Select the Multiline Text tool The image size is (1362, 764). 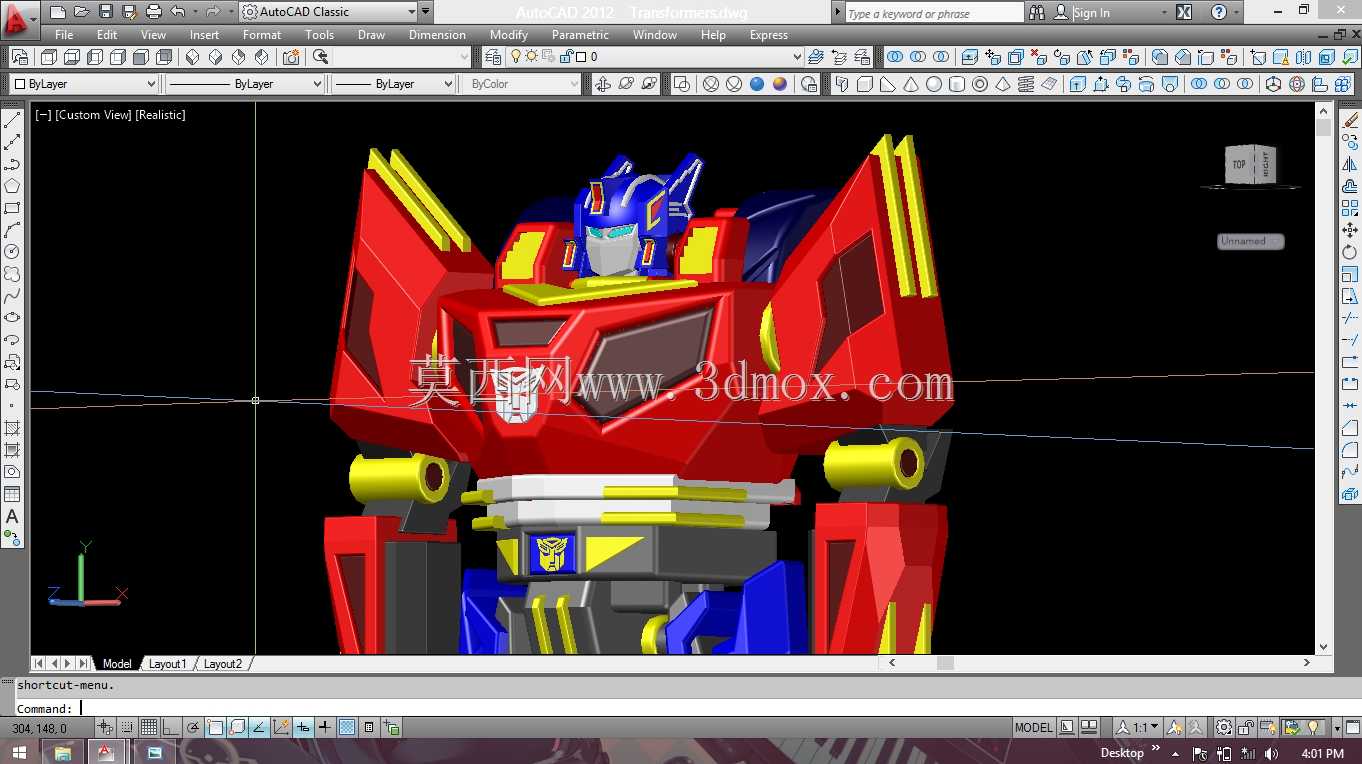[12, 516]
